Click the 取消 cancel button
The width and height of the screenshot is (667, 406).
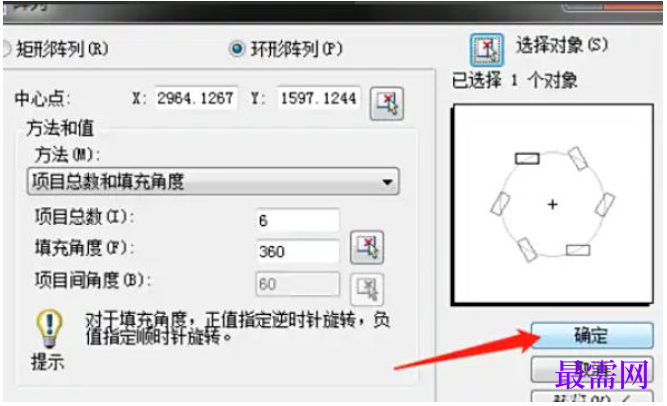coord(592,369)
